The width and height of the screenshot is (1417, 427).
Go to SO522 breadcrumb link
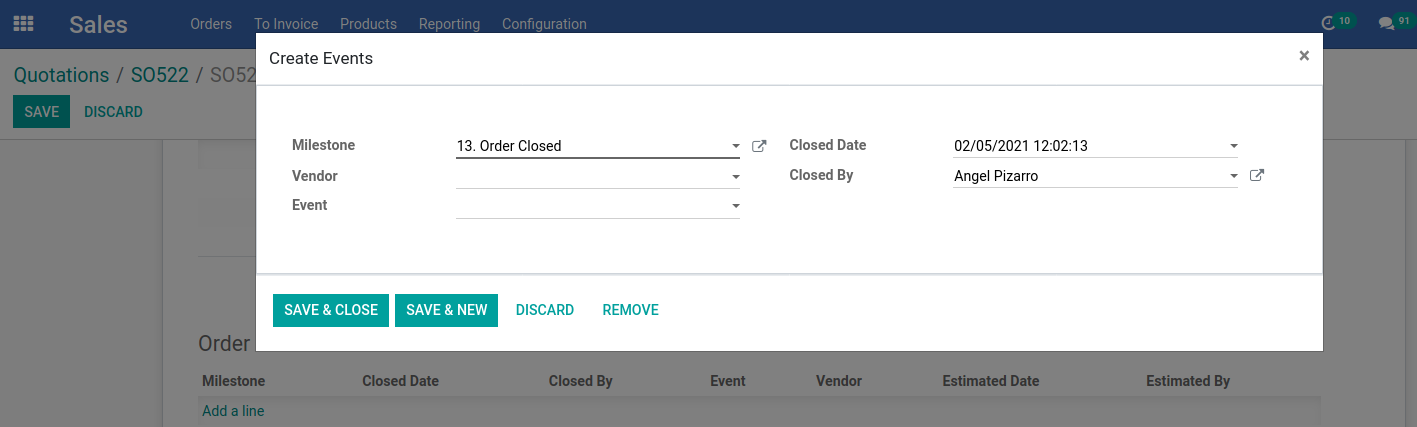(x=160, y=75)
